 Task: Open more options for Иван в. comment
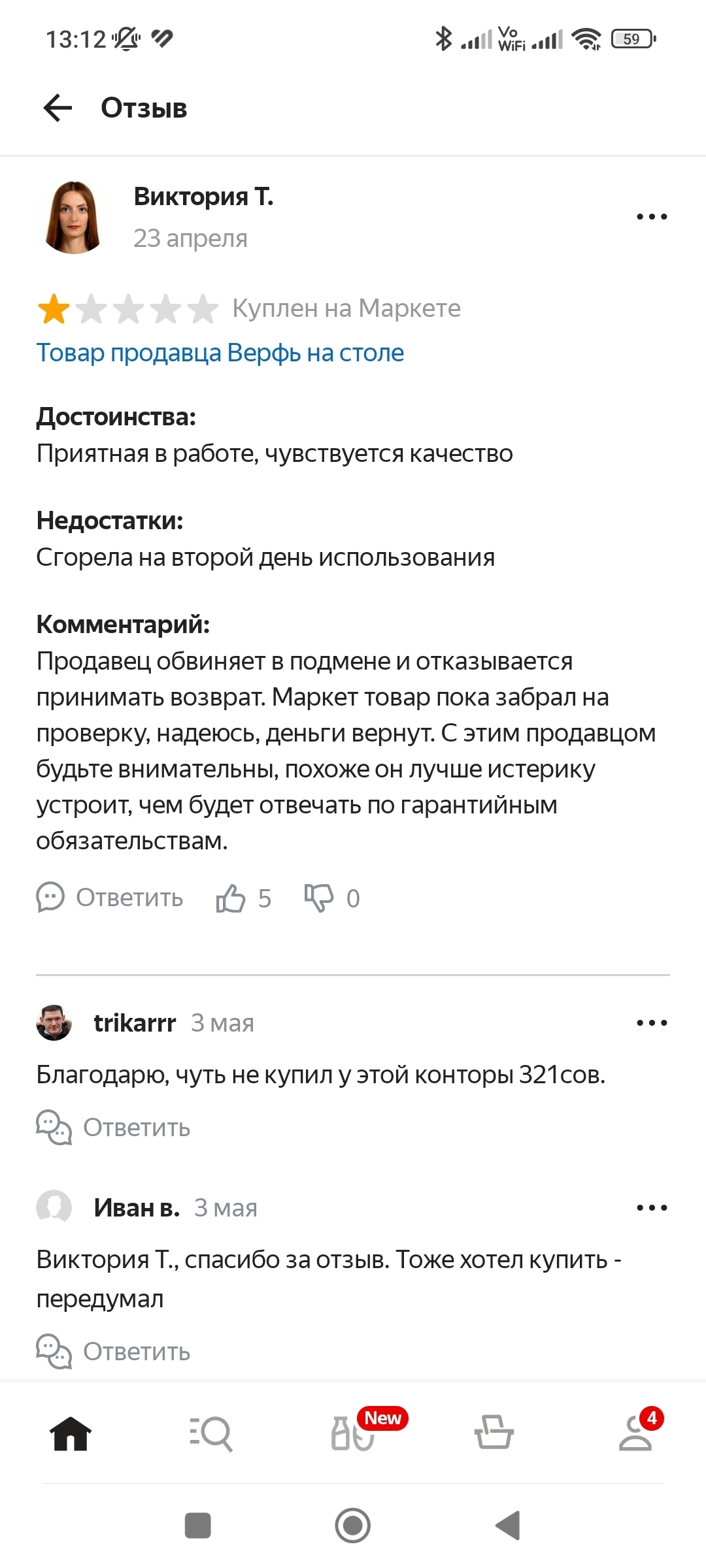[x=652, y=1207]
